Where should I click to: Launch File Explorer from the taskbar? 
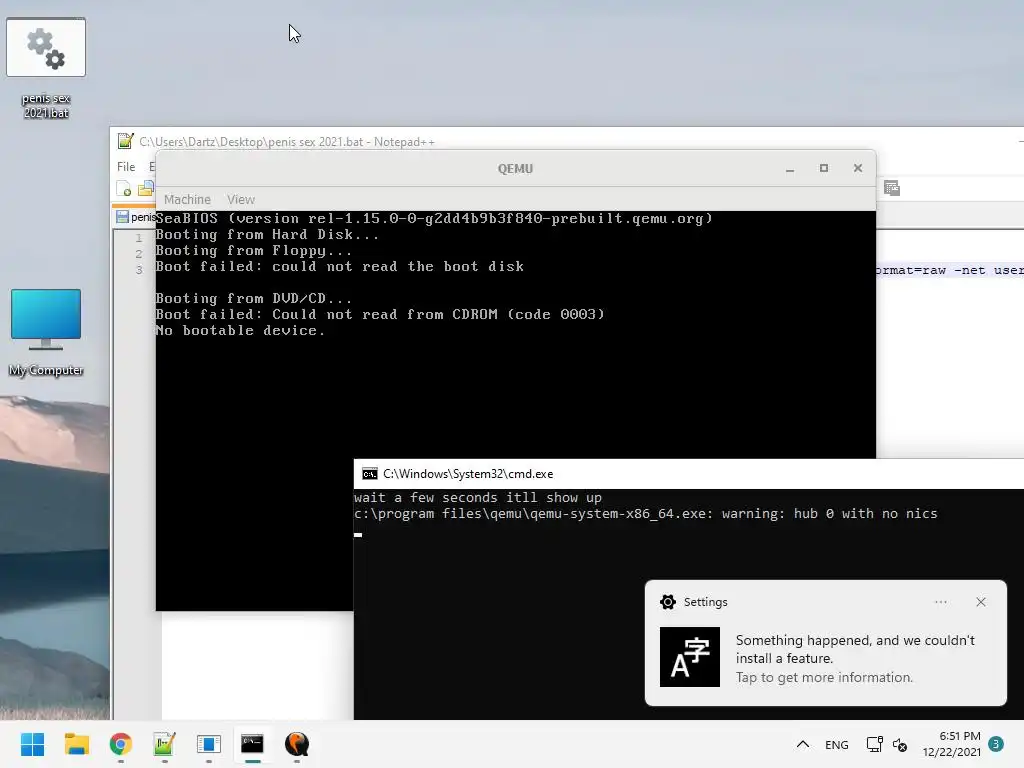pos(76,744)
